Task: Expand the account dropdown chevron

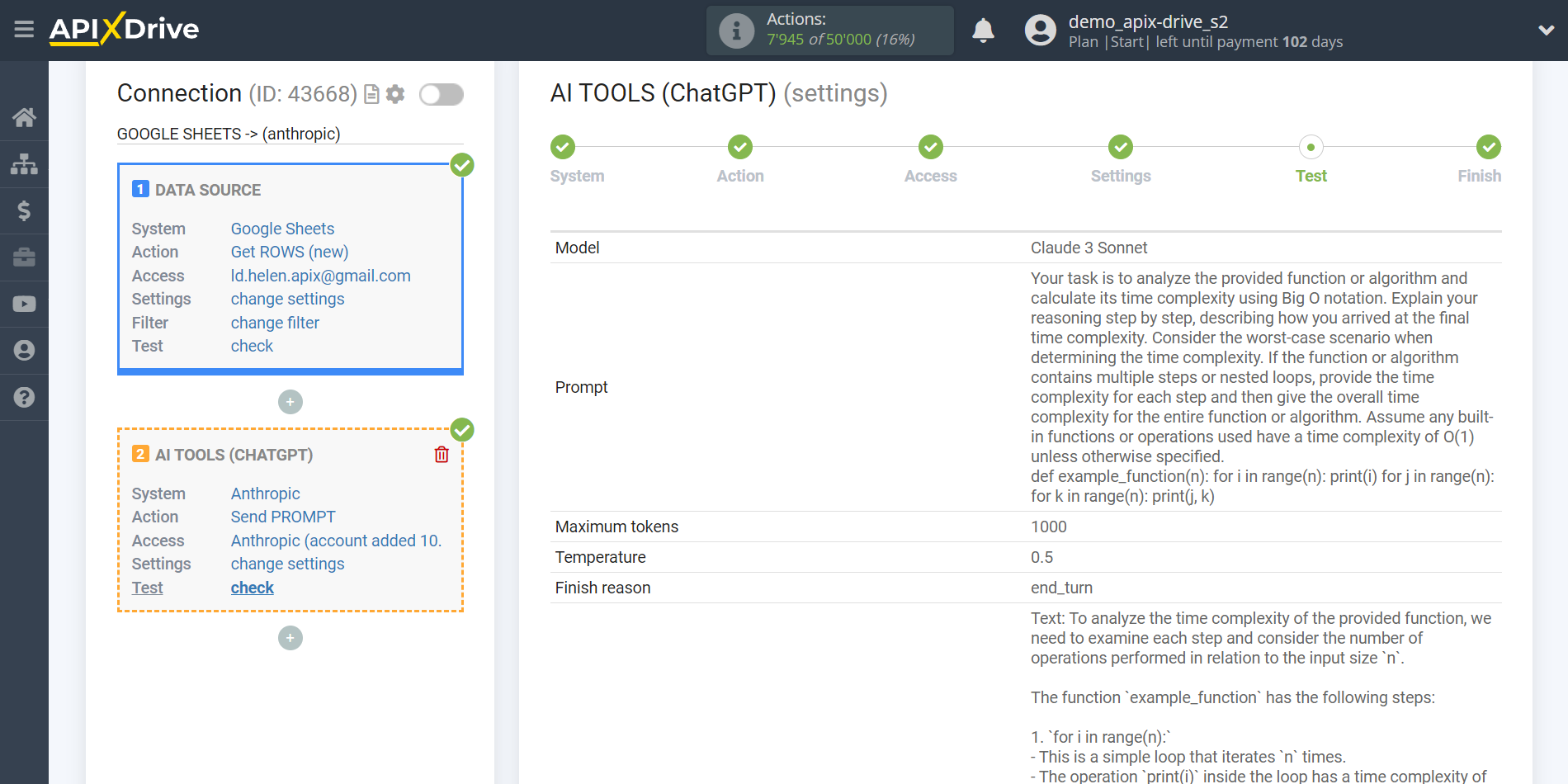Action: pos(1547,31)
